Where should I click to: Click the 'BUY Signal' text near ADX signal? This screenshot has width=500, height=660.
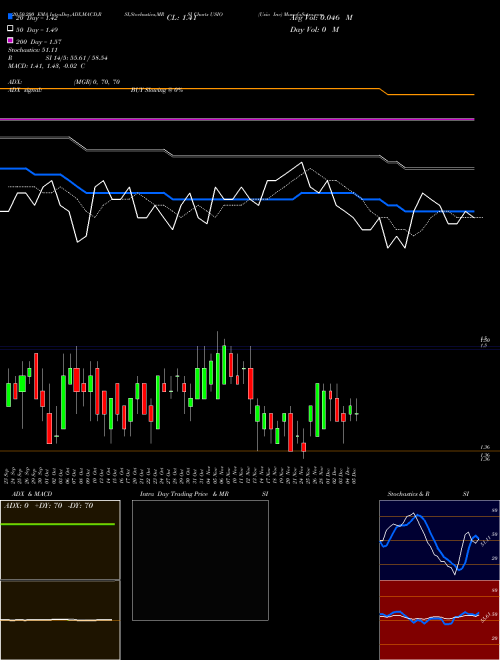157,90
